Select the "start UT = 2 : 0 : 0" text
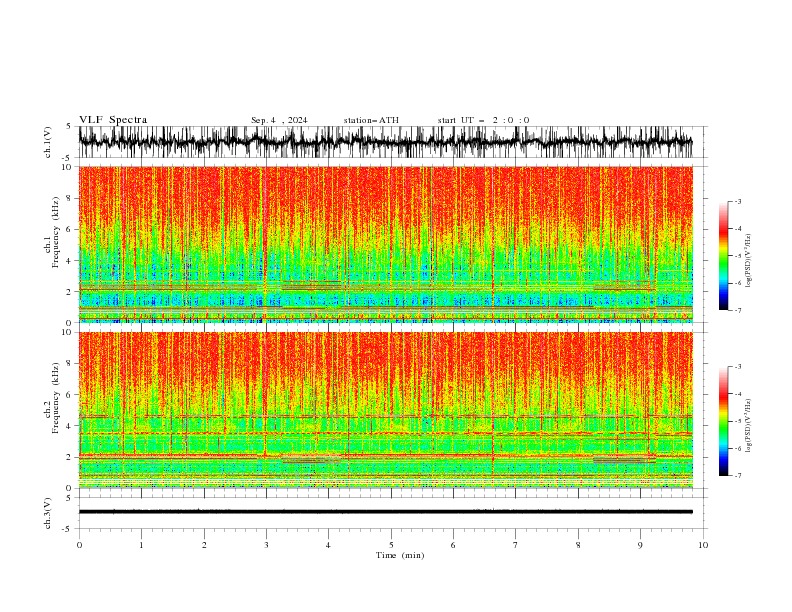 pos(483,120)
